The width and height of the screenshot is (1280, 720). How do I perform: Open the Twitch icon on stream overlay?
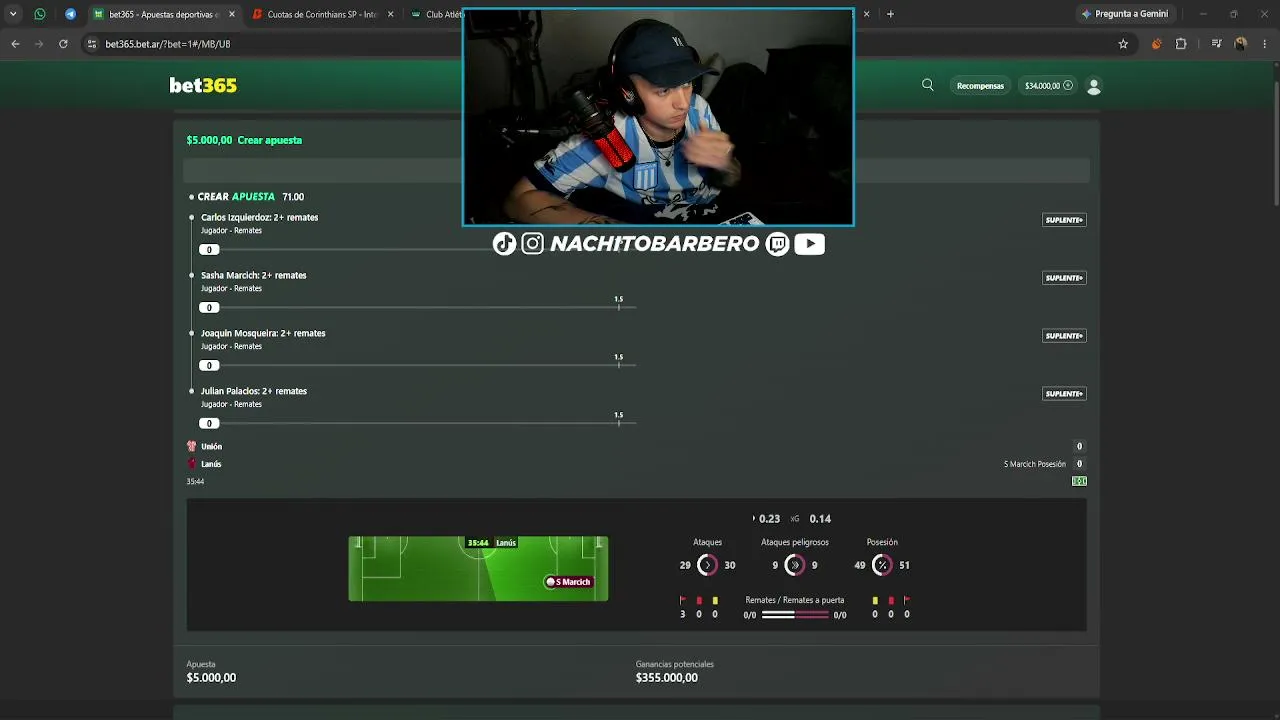[777, 244]
